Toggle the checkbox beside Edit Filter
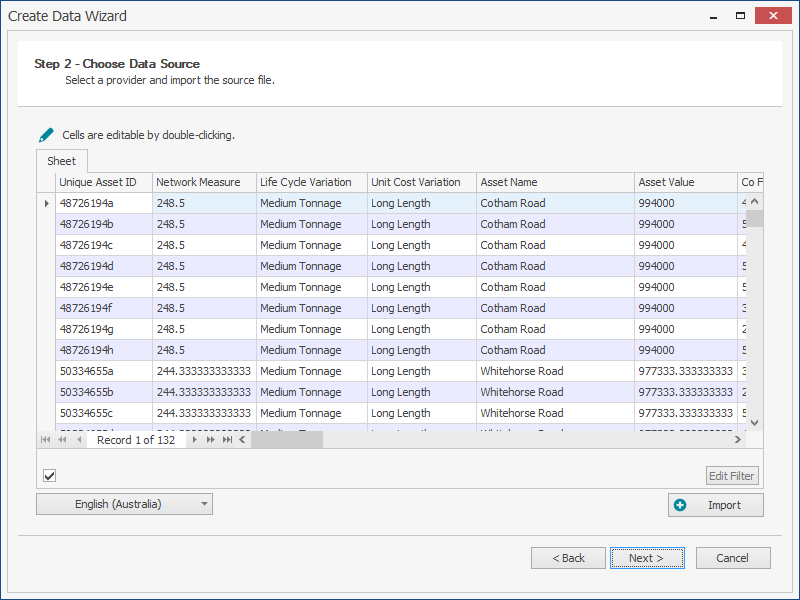 49,476
